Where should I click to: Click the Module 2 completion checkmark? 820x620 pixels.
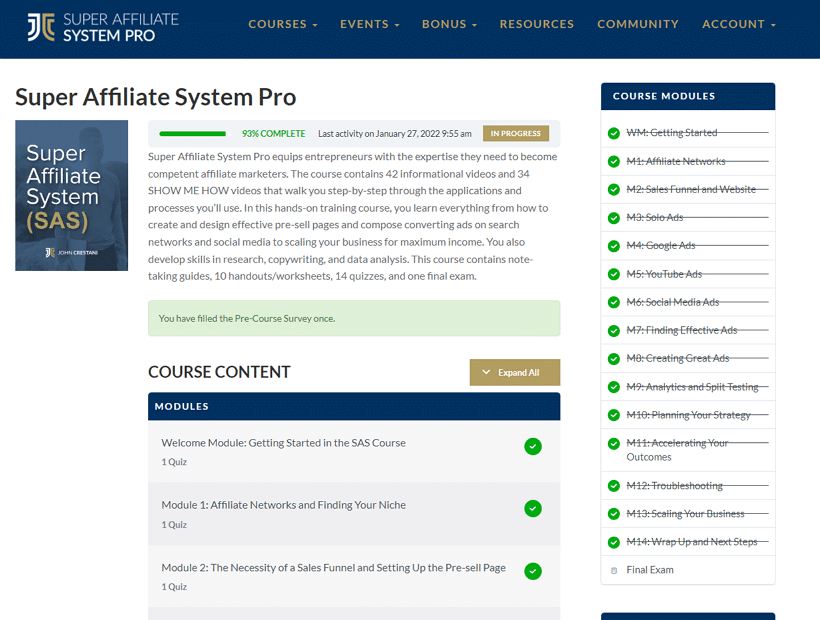tap(533, 571)
